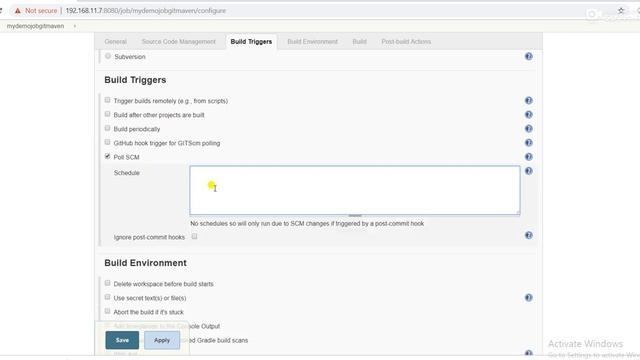
Task: Click the 'No schedules so will only run' message
Action: [x=307, y=224]
